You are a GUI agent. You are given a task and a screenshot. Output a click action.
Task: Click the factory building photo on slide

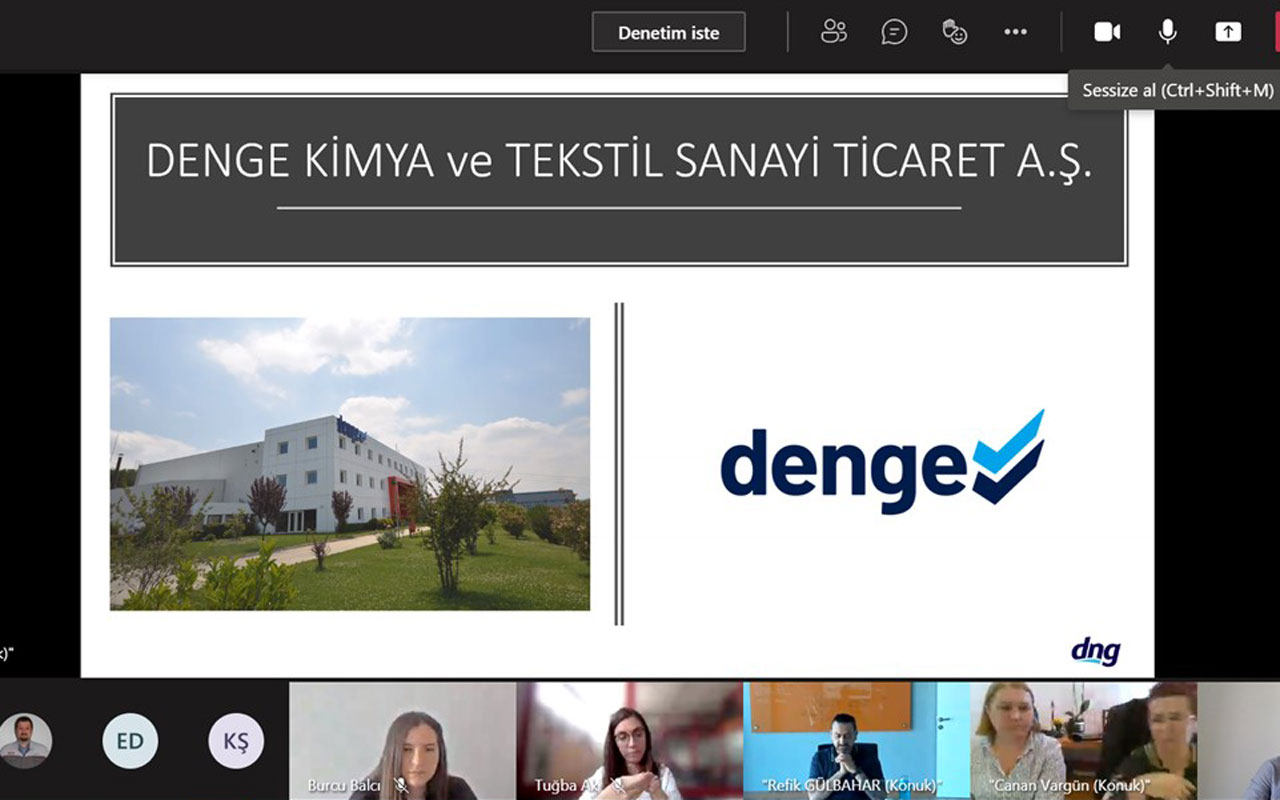coord(349,464)
